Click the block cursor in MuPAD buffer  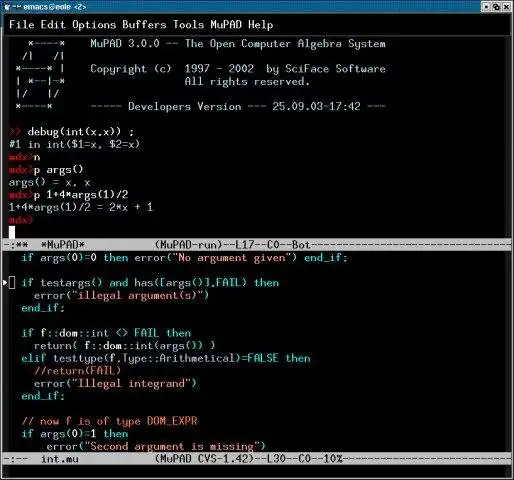12,232
